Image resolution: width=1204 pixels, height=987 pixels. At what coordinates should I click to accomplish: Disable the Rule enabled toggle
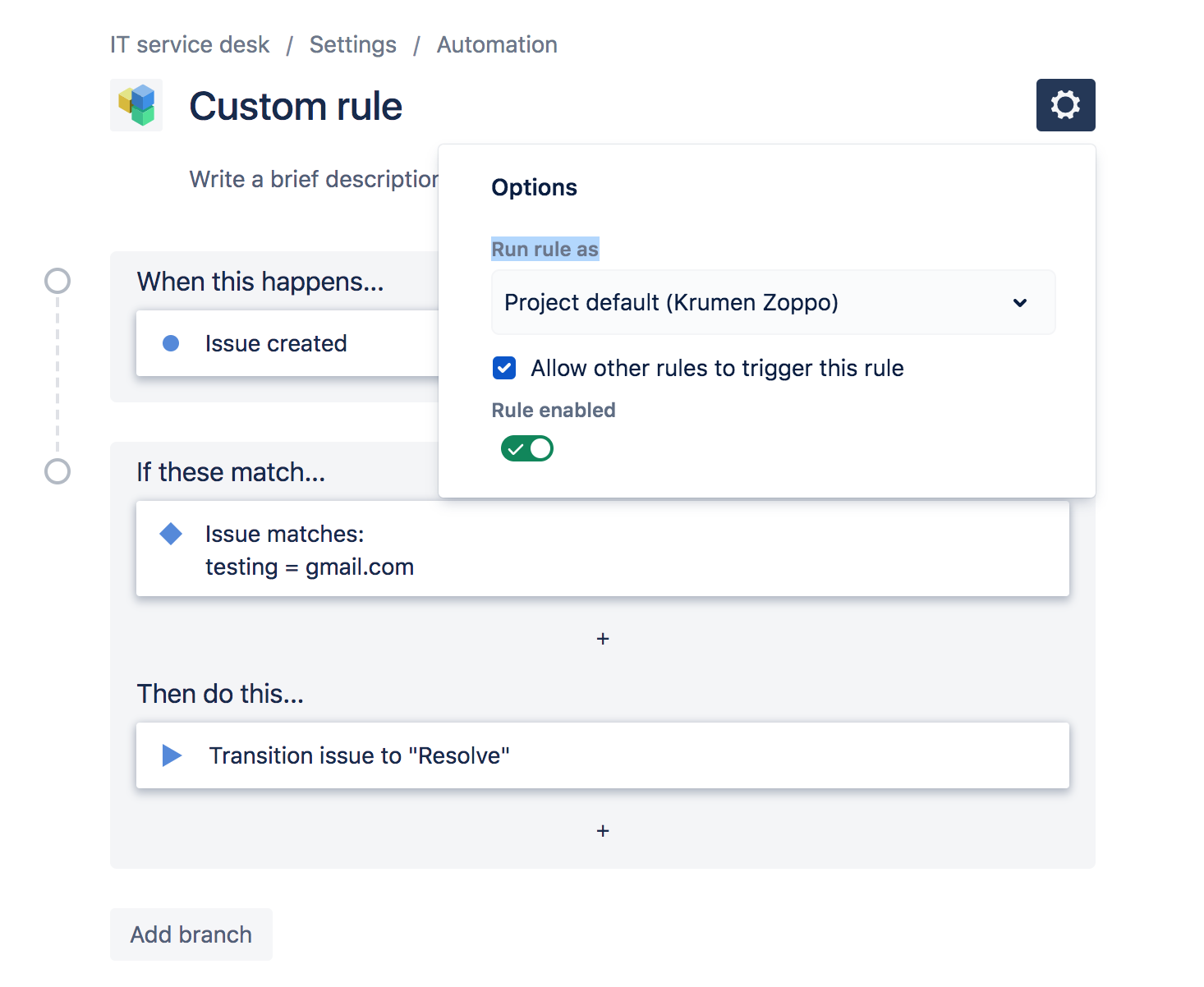click(x=526, y=448)
